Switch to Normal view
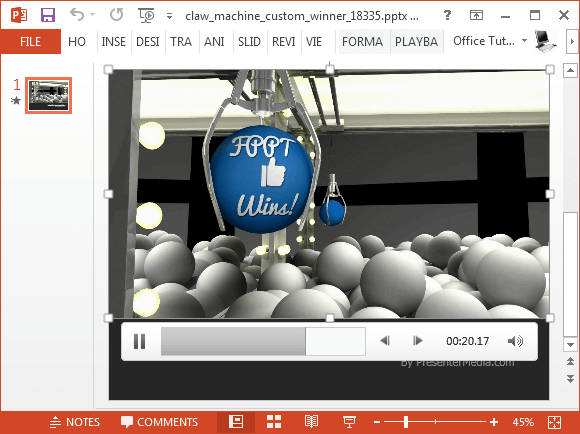This screenshot has width=580, height=434. [236, 422]
